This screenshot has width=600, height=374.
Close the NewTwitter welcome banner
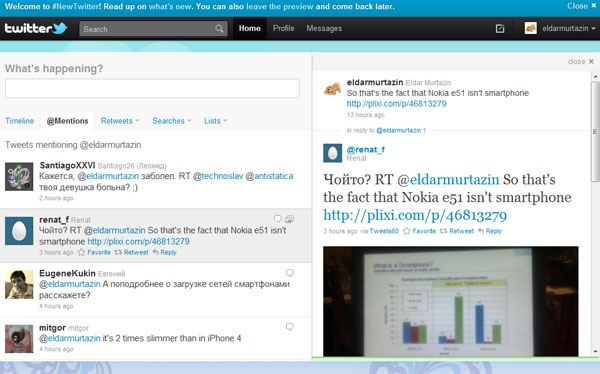(x=582, y=6)
